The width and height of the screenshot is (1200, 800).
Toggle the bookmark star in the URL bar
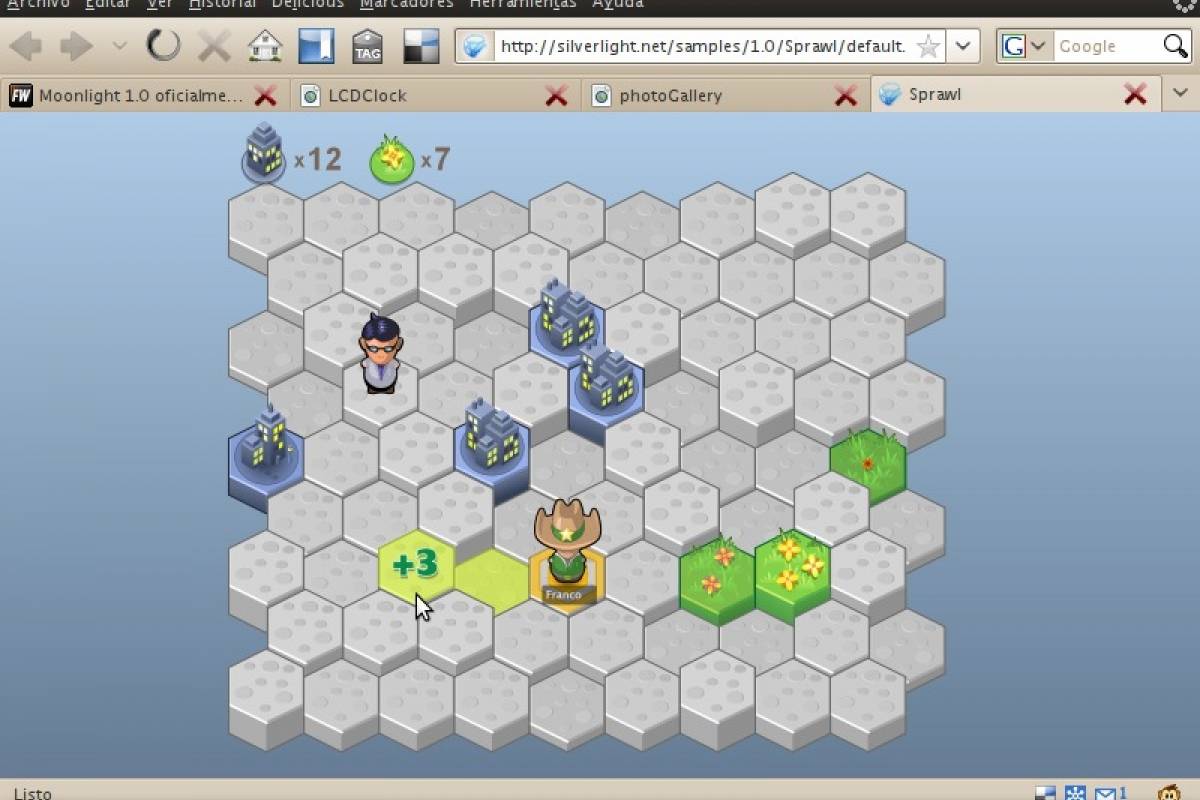click(928, 46)
